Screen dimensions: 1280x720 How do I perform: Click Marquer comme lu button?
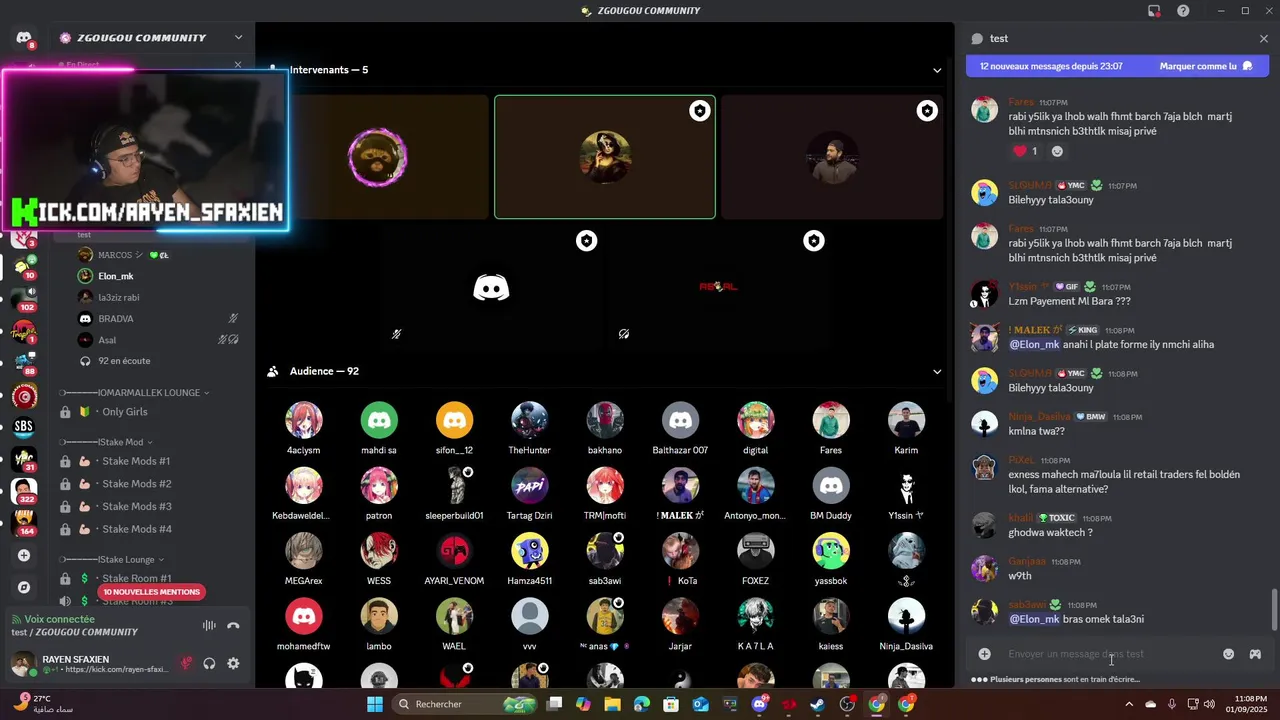1206,66
